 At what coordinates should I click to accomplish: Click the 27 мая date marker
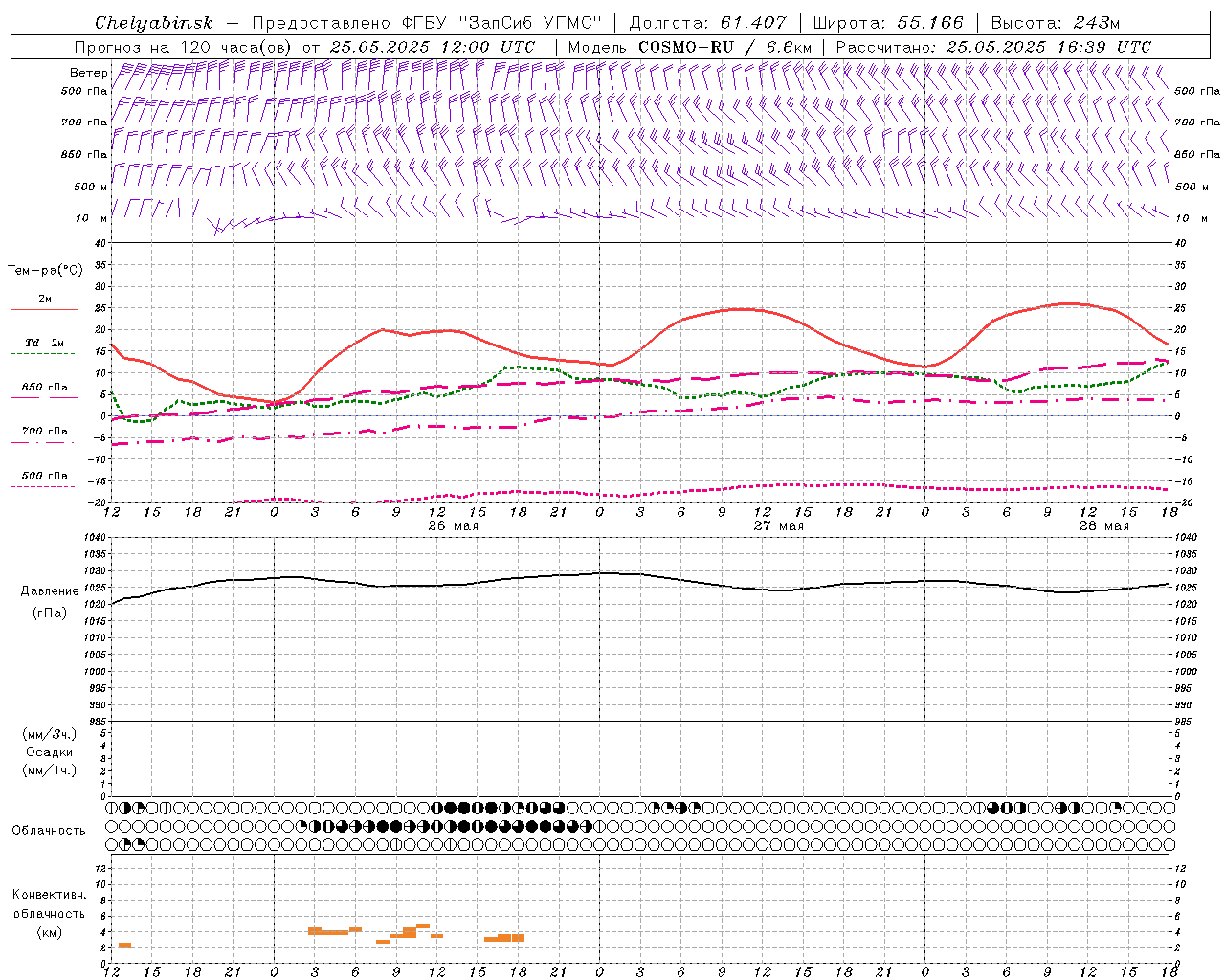(x=778, y=526)
